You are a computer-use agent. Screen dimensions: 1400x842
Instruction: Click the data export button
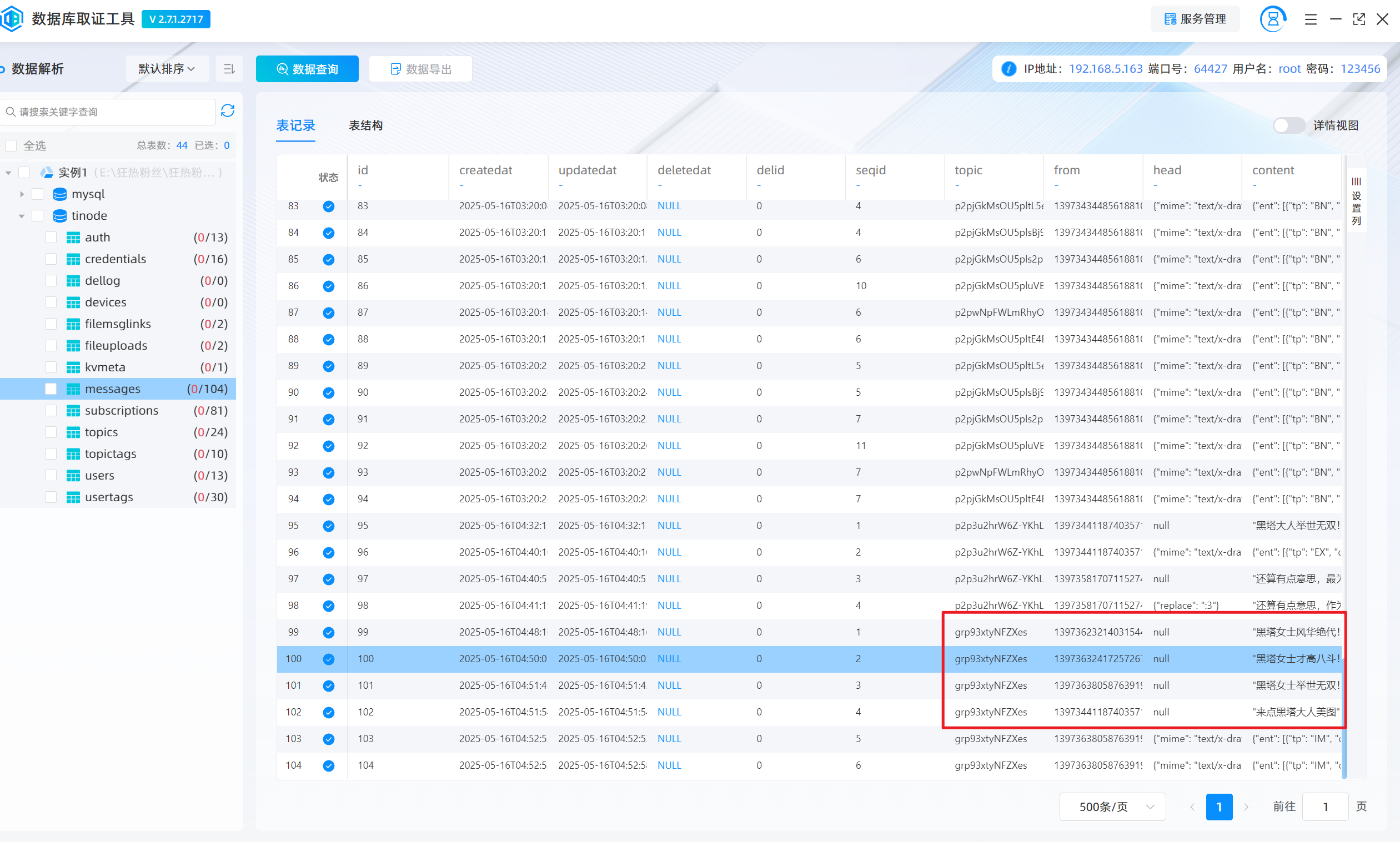click(x=421, y=69)
